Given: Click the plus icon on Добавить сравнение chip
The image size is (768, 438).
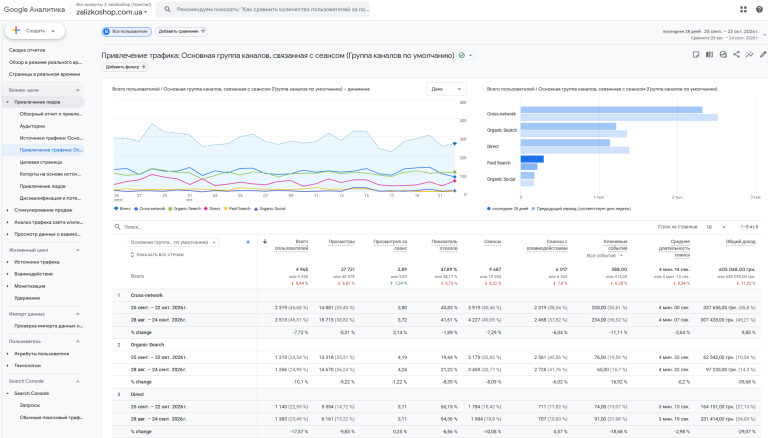Looking at the screenshot, I should coord(203,31).
